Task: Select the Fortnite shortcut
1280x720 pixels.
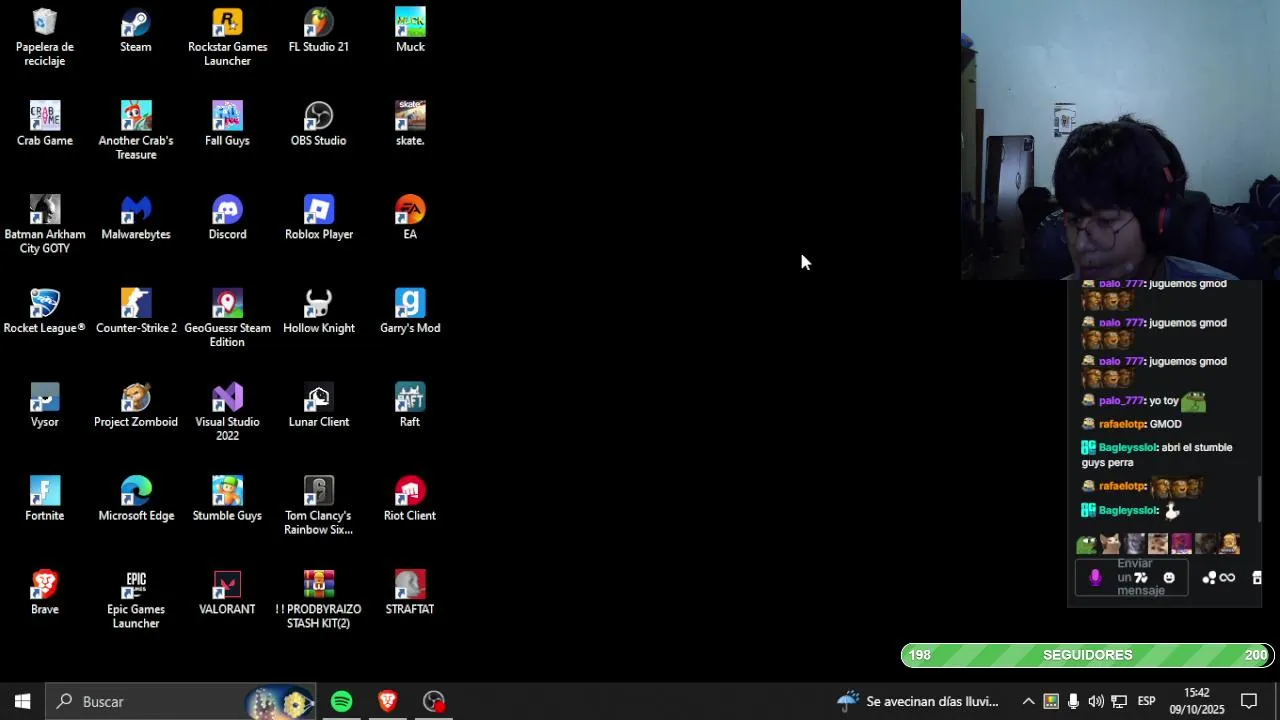Action: coord(45,500)
